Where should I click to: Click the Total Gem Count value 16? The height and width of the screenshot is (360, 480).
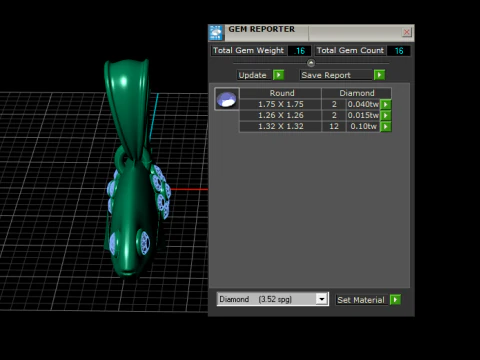(x=399, y=51)
